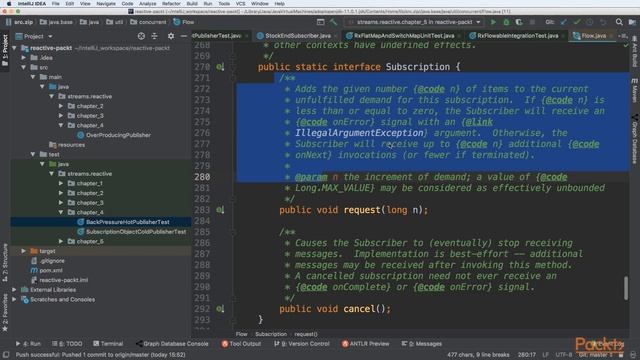Show Git history clock icon

point(590,22)
